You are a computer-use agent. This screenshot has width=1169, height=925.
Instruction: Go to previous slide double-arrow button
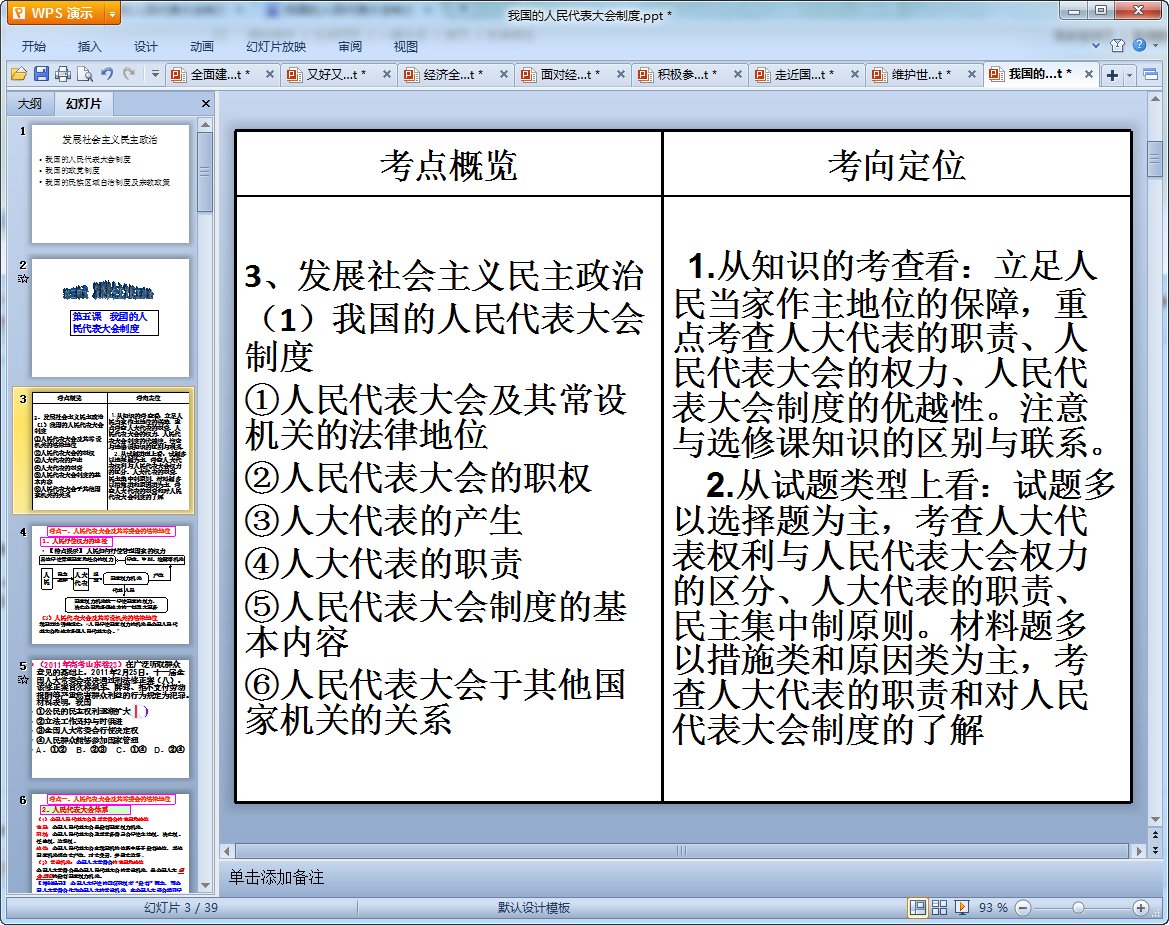click(x=1155, y=835)
